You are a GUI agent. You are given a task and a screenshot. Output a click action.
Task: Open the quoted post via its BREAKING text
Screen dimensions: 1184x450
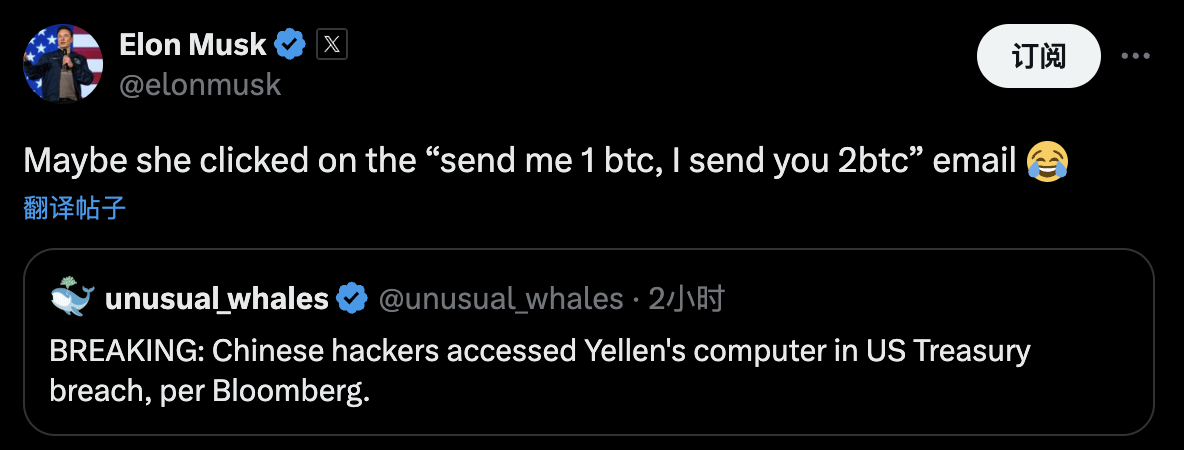click(x=125, y=351)
